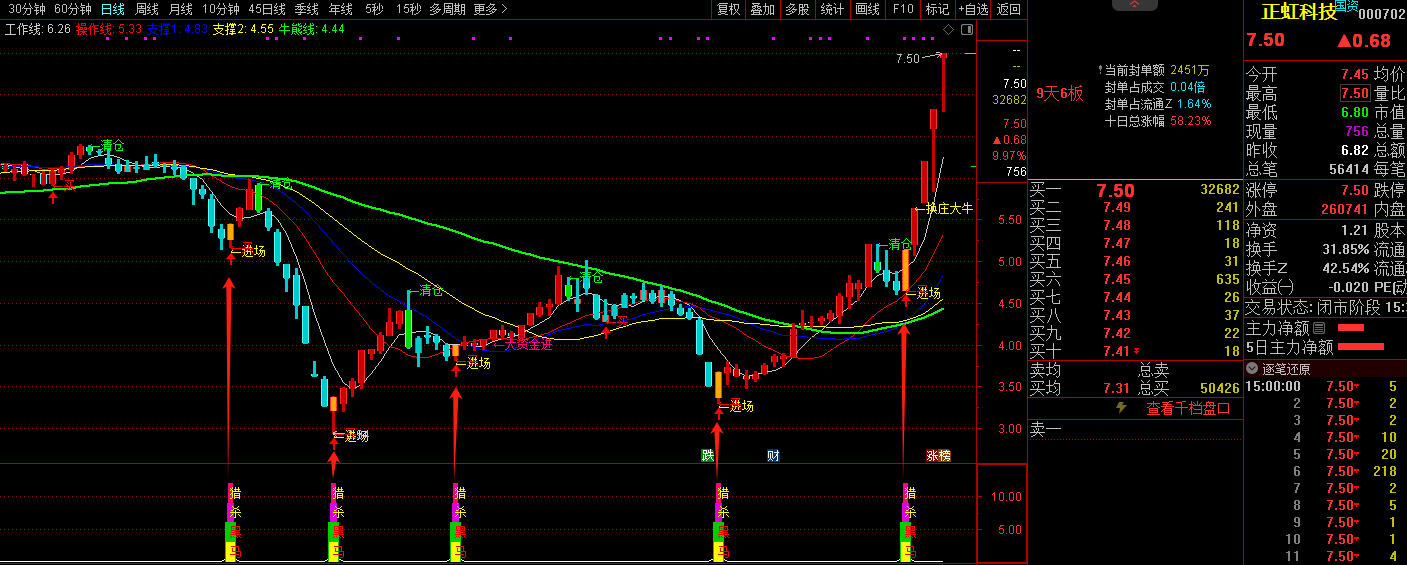This screenshot has height=565, width=1407.
Task: Click the 工作线 6.26 indicator label
Action: 38,29
